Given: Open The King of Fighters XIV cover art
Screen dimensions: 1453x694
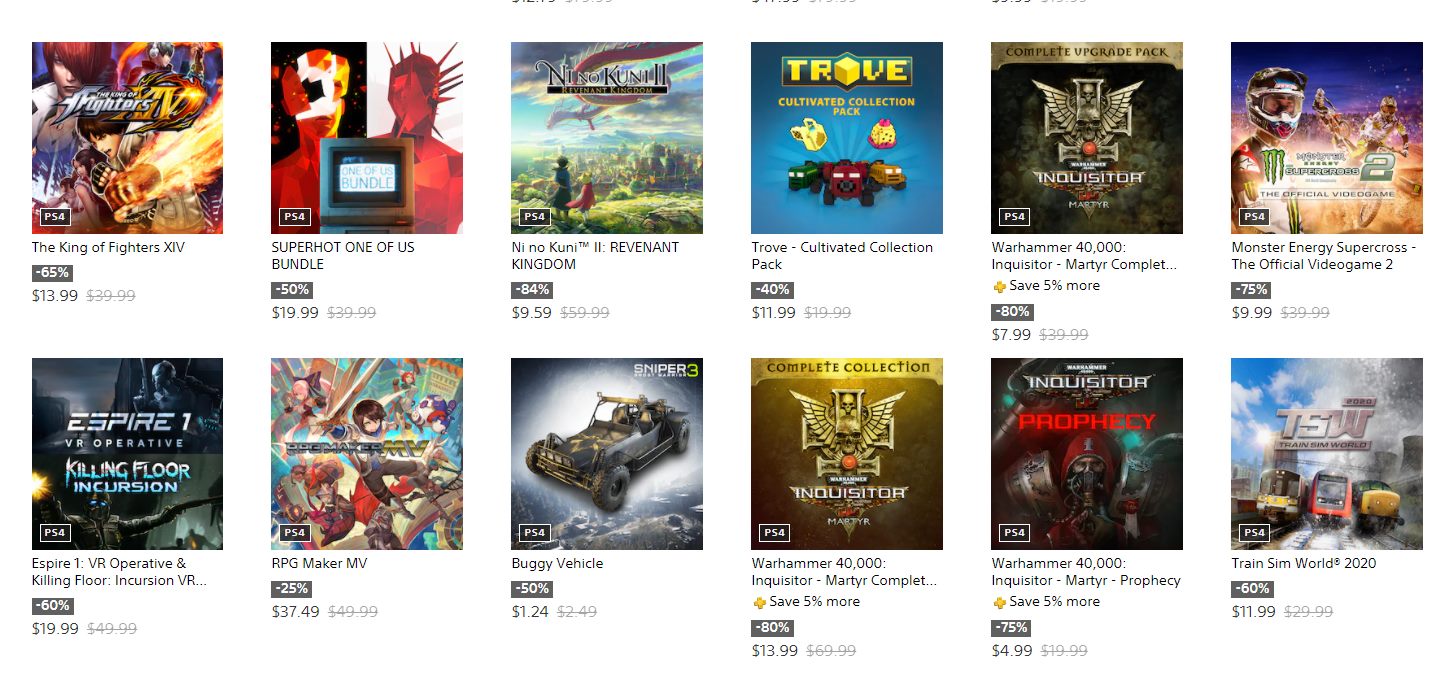Looking at the screenshot, I should point(127,138).
